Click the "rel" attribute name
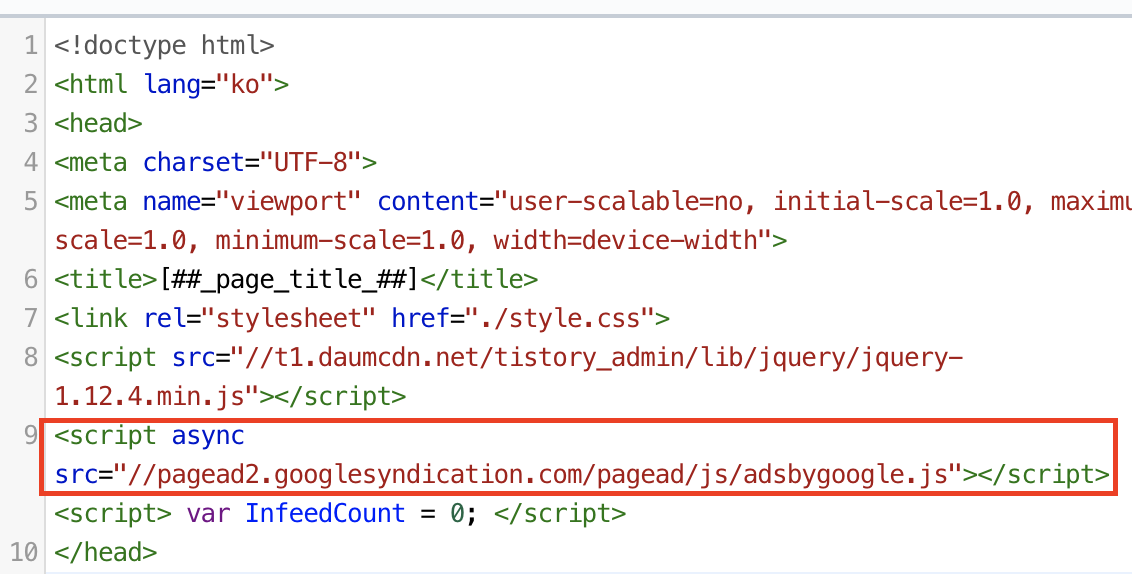 [165, 318]
